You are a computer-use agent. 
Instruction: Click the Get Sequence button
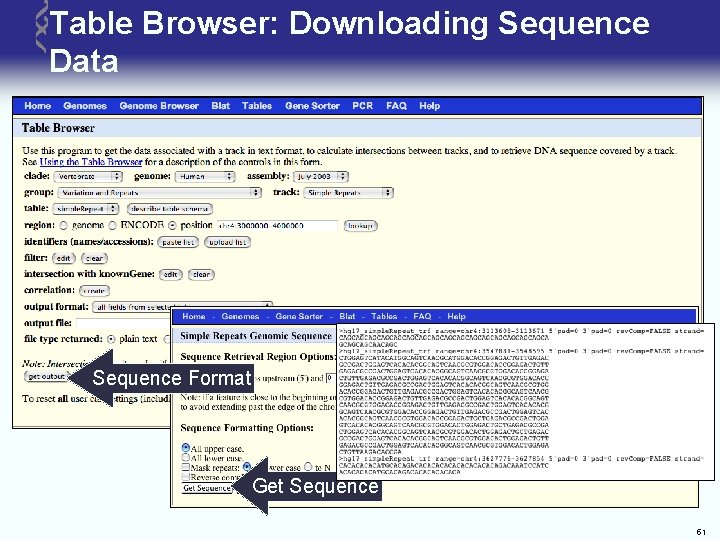207,488
